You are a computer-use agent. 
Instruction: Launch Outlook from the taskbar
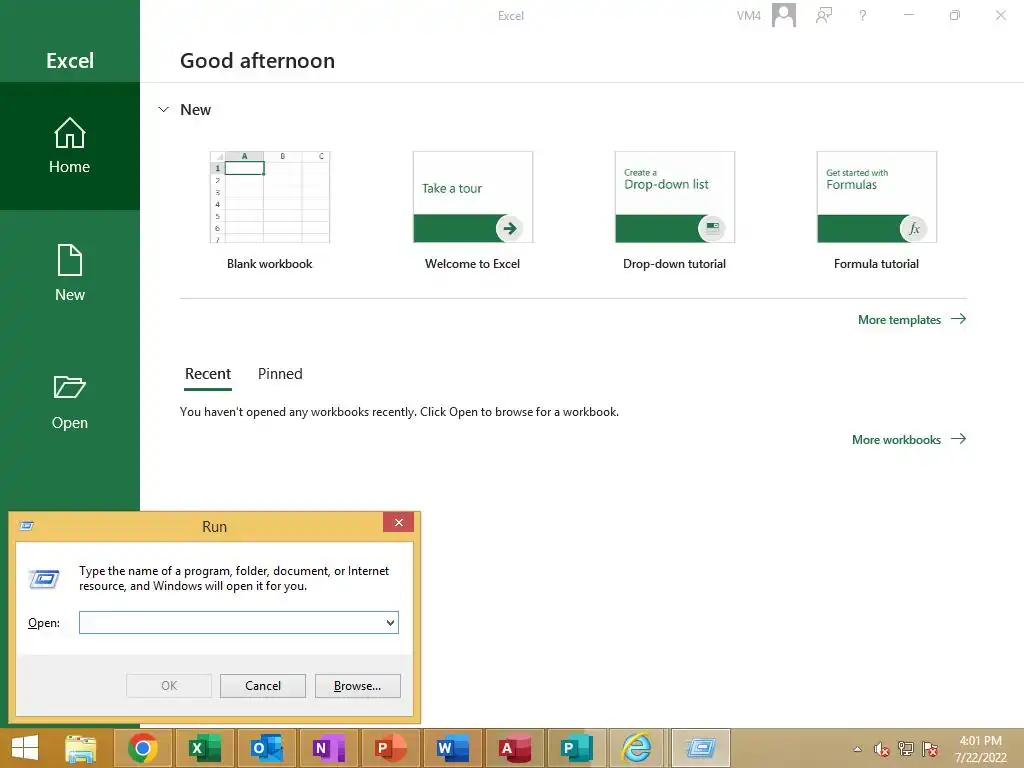click(266, 748)
